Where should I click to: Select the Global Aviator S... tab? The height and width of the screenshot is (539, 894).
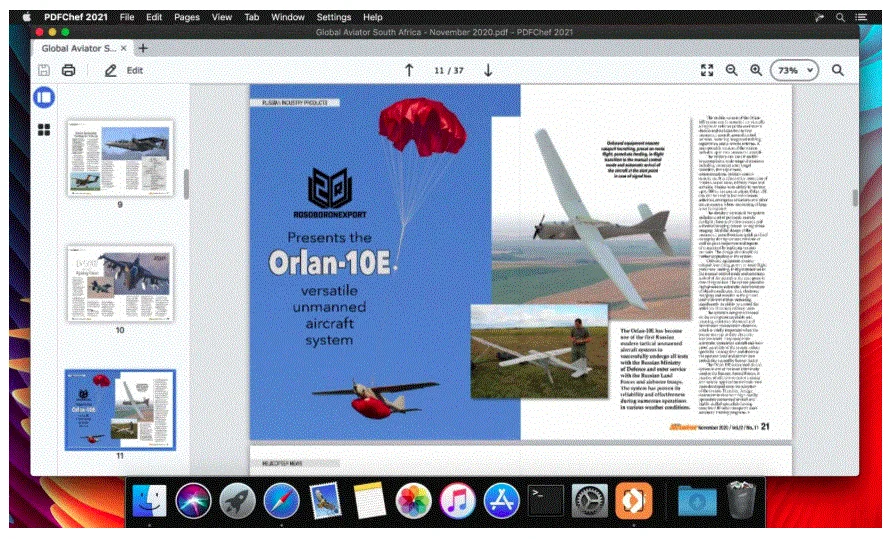tap(83, 48)
